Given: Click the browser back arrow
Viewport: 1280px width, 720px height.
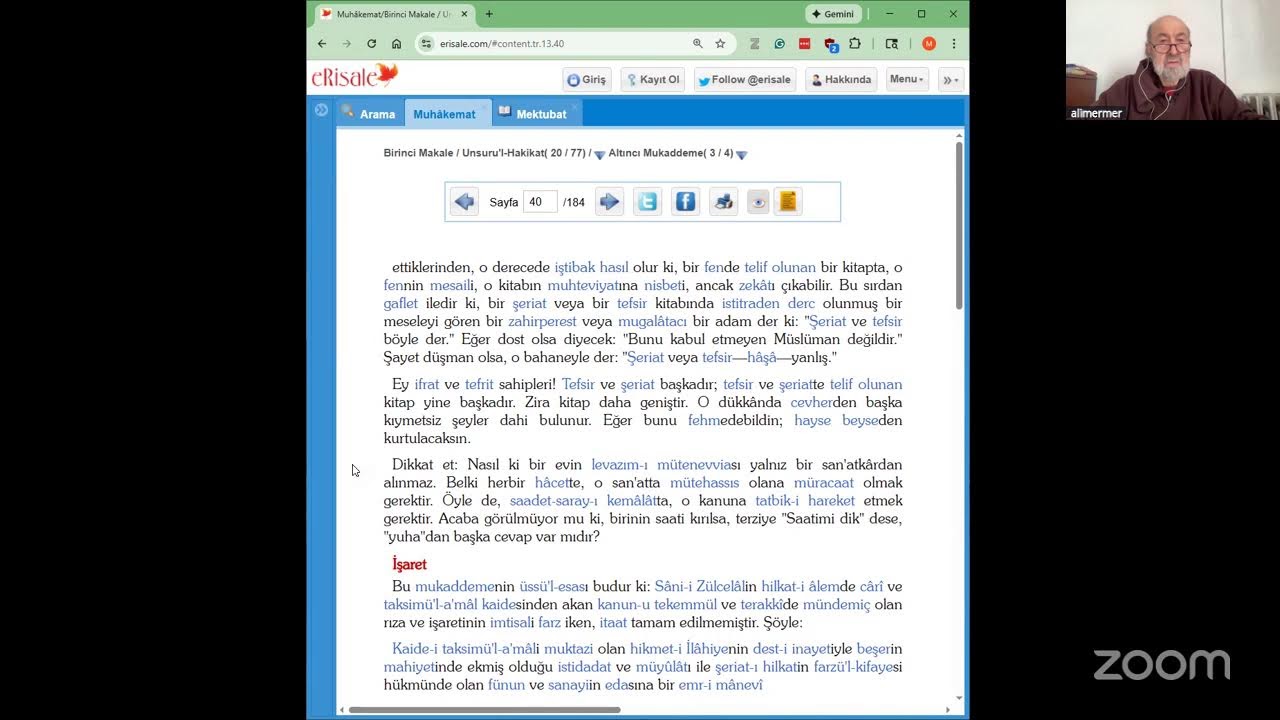Looking at the screenshot, I should tap(322, 44).
